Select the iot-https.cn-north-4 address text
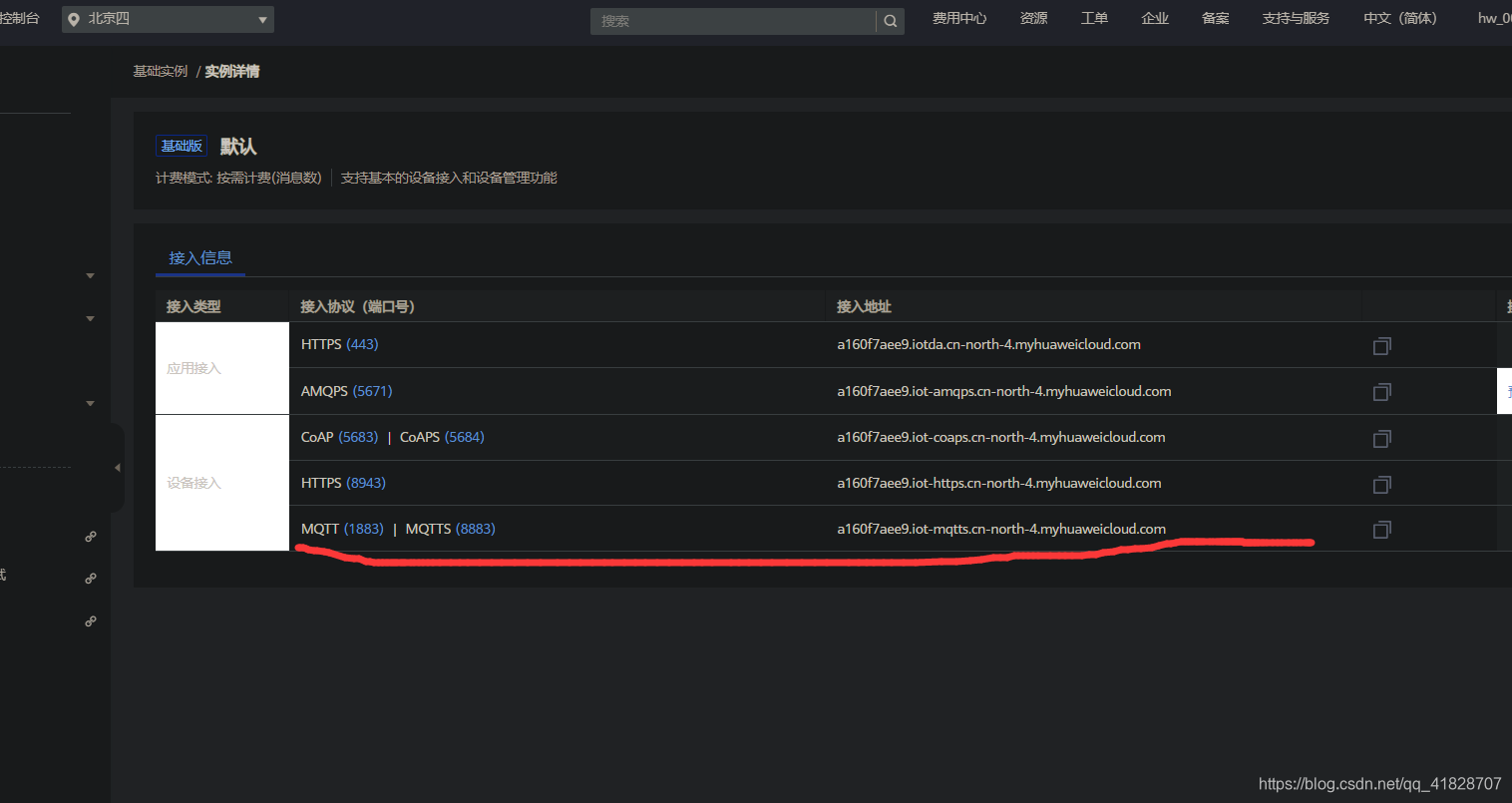 click(x=999, y=484)
